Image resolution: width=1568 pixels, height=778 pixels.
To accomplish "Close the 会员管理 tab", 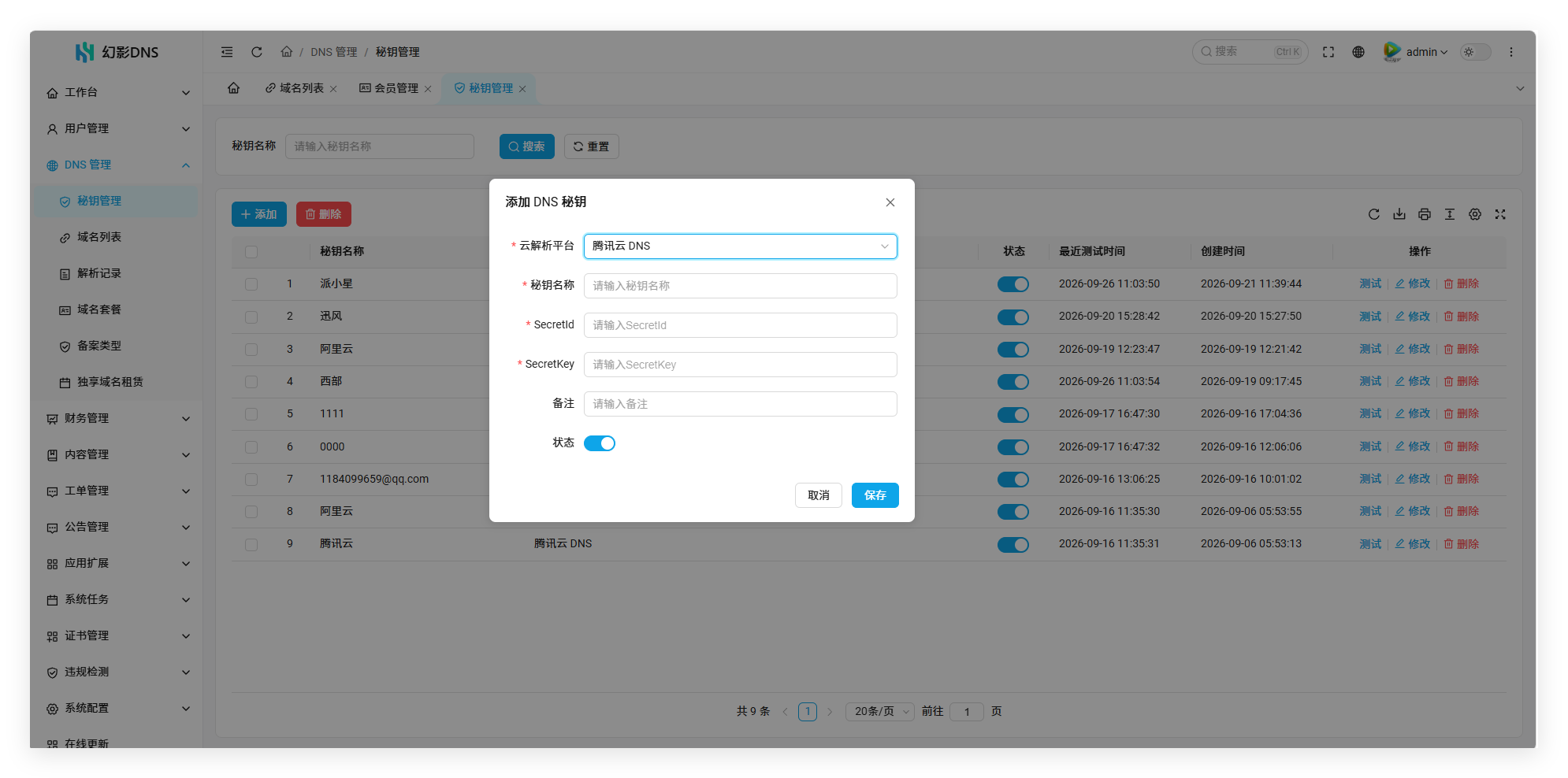I will [428, 89].
